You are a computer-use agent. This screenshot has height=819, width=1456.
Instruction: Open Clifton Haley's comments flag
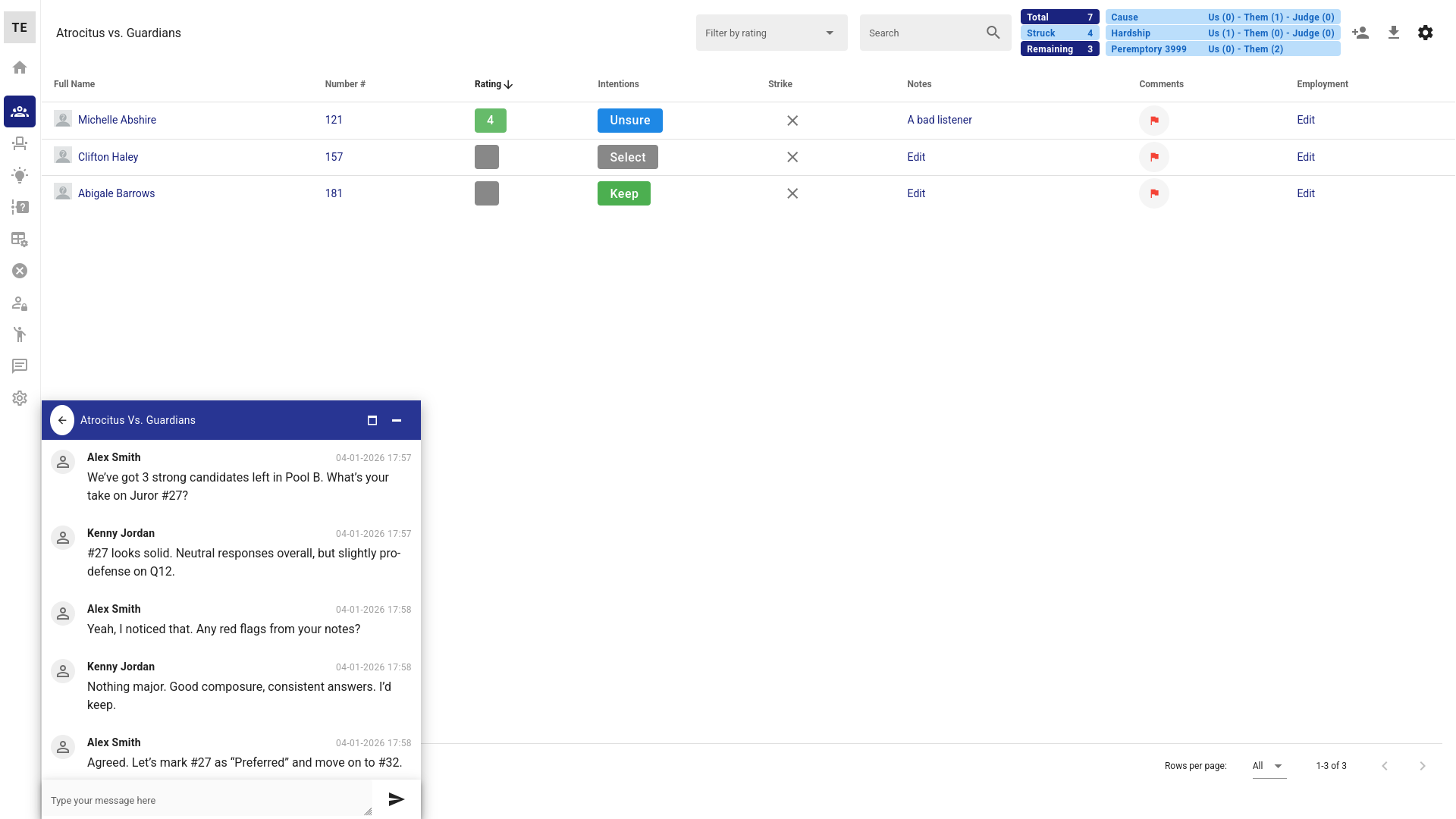point(1154,157)
